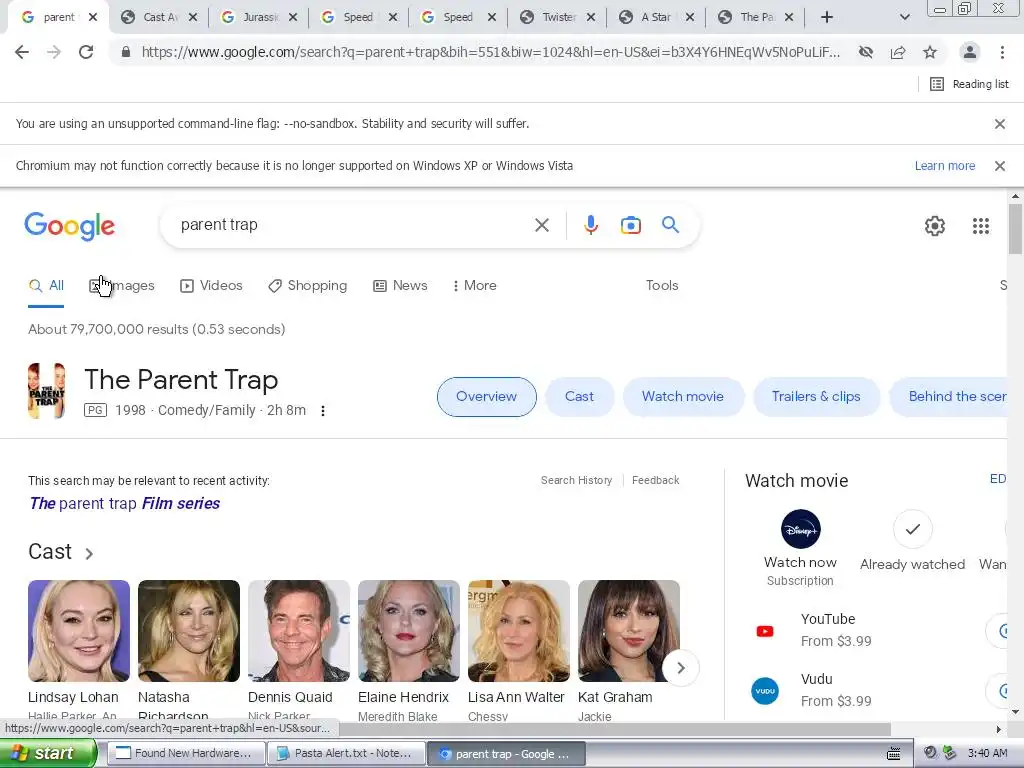
Task: Switch to Videos results tab
Action: point(211,285)
